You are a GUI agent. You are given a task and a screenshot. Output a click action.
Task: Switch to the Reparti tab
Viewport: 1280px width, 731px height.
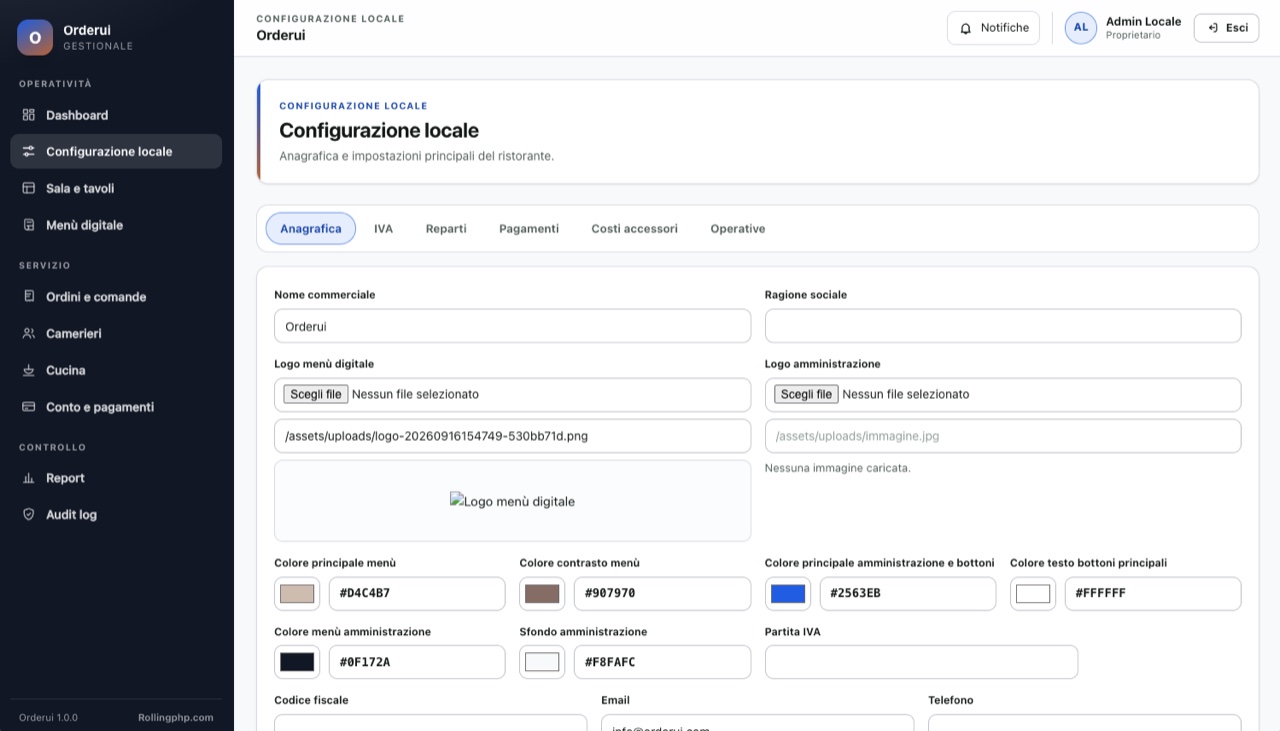446,229
